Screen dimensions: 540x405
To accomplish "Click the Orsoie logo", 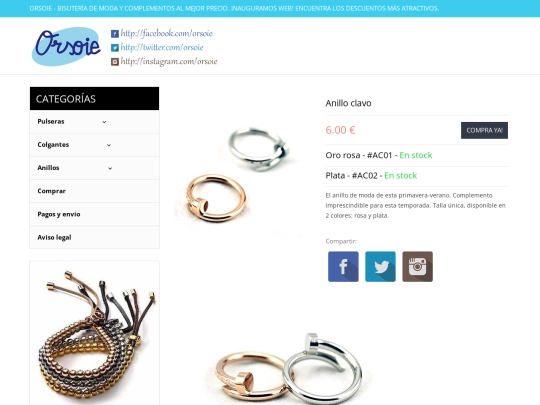I will 66,46.
